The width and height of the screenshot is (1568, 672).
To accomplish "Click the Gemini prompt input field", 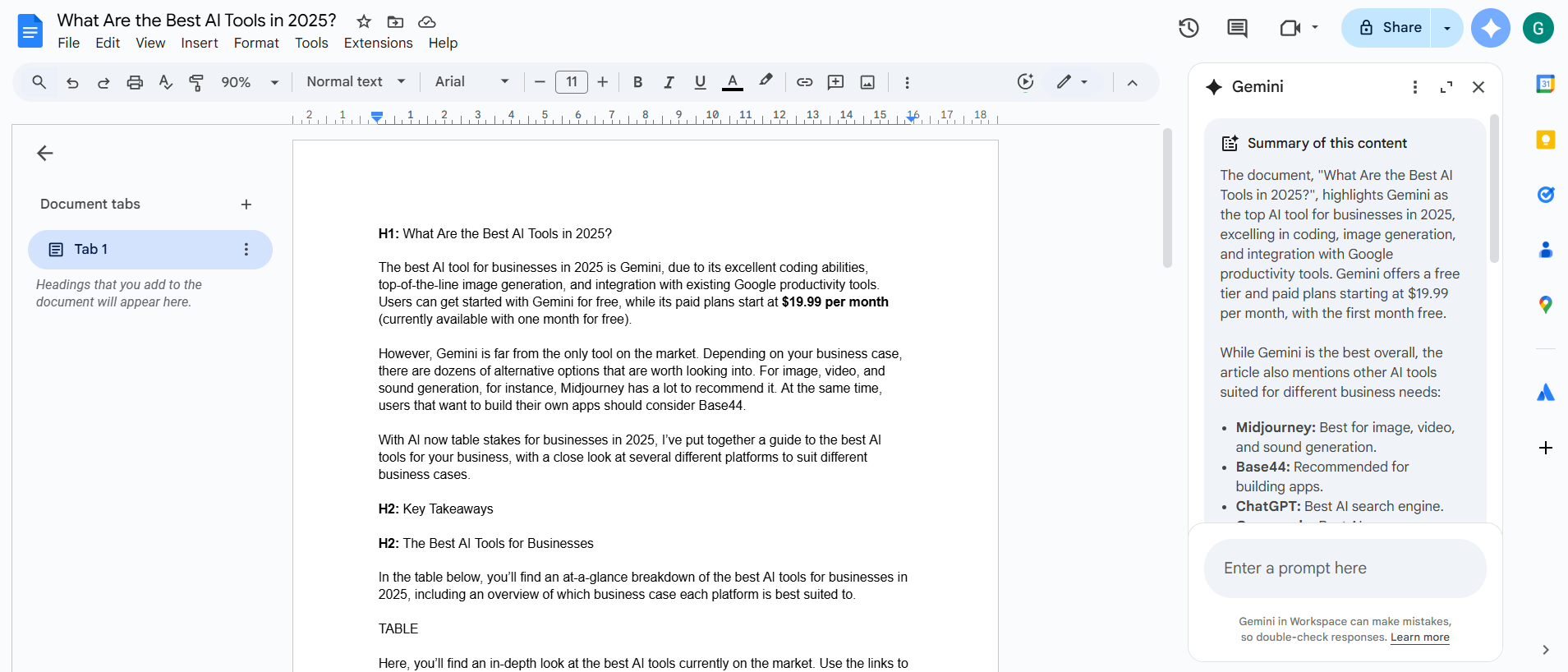I will point(1345,568).
